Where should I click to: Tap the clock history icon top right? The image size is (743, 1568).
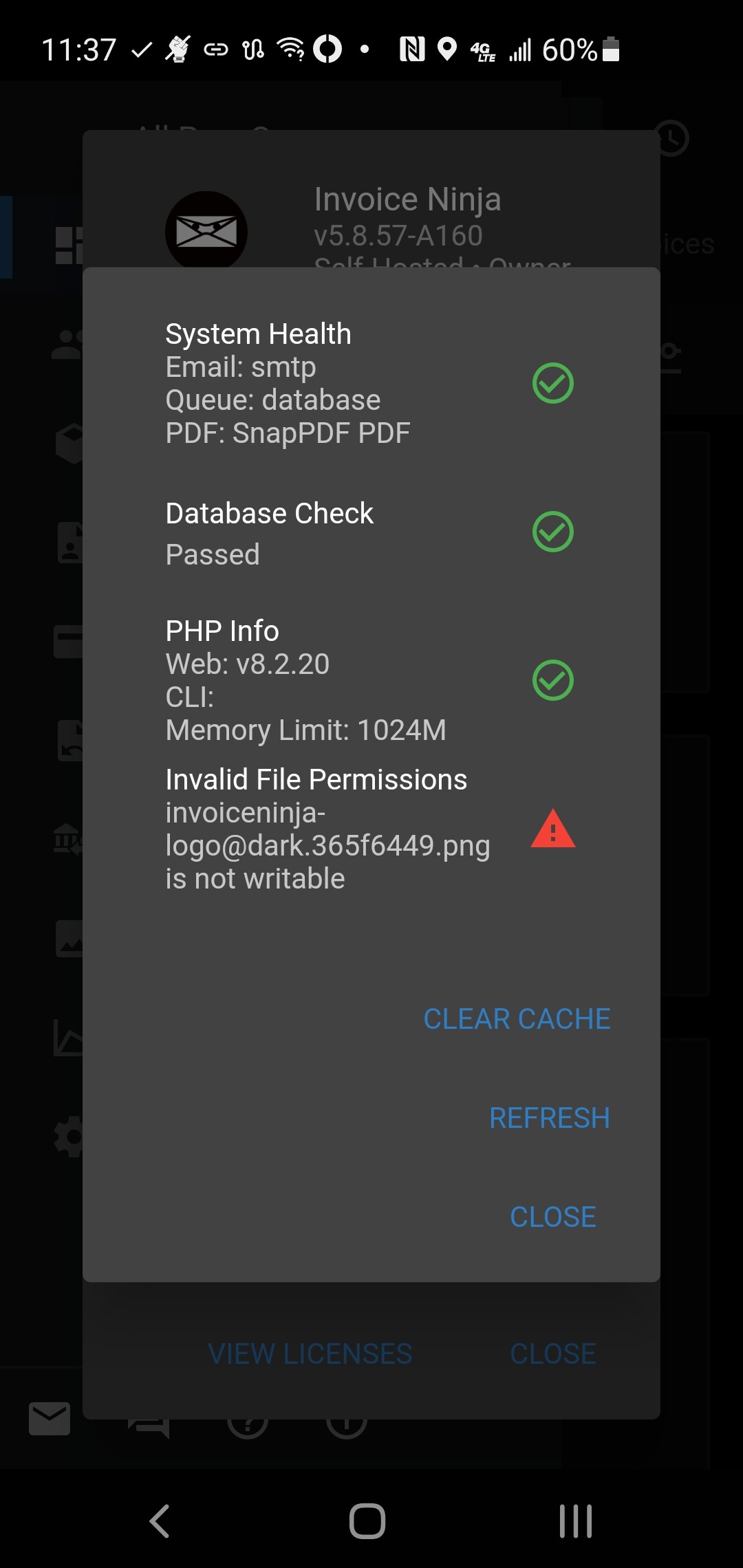[670, 138]
